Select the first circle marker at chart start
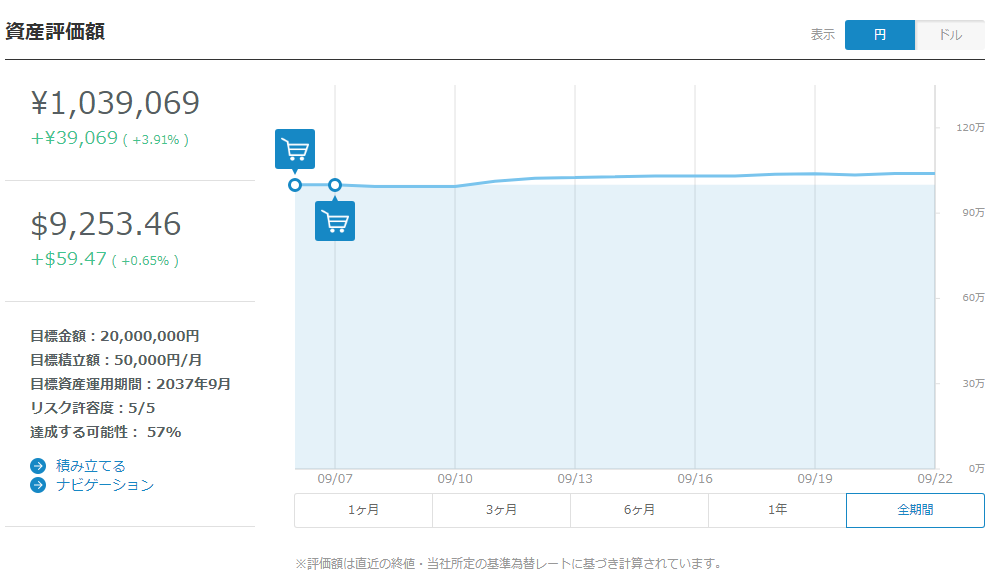This screenshot has width=1005, height=576. click(x=295, y=185)
